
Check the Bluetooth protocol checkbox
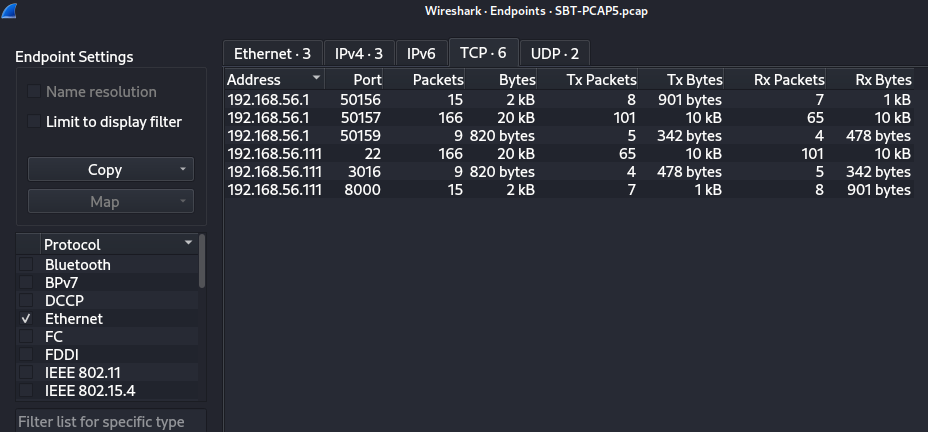[x=26, y=265]
